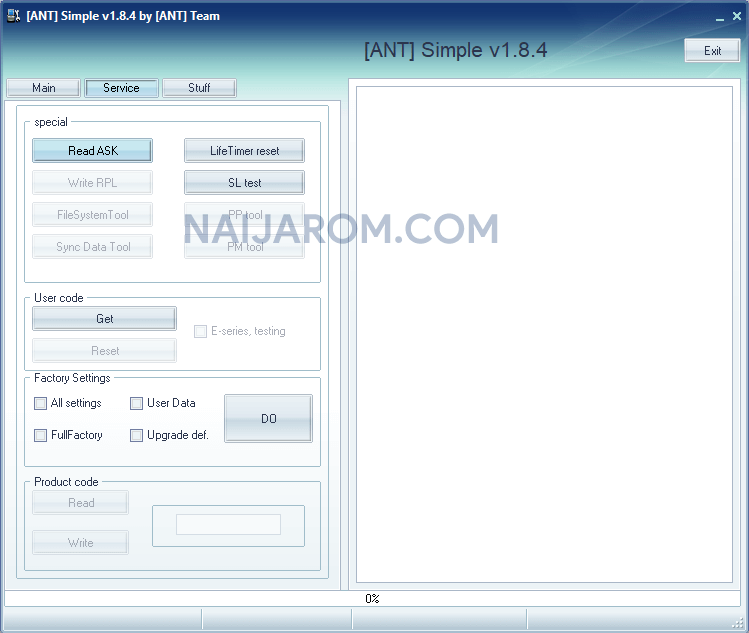Click Read in Product code group
749x633 pixels.
tap(81, 503)
